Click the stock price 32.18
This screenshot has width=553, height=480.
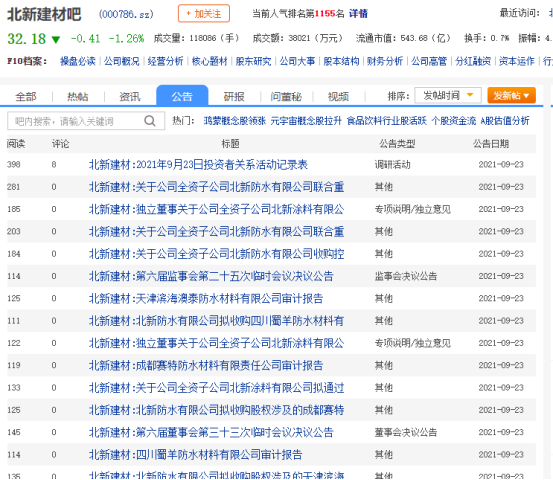[x=26, y=39]
